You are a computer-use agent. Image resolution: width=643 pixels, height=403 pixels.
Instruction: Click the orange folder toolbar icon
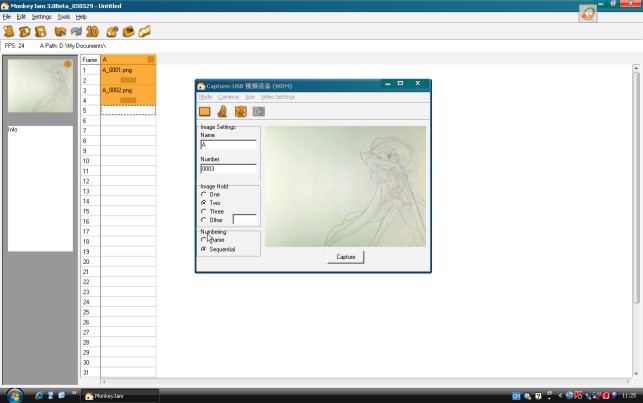[x=145, y=31]
